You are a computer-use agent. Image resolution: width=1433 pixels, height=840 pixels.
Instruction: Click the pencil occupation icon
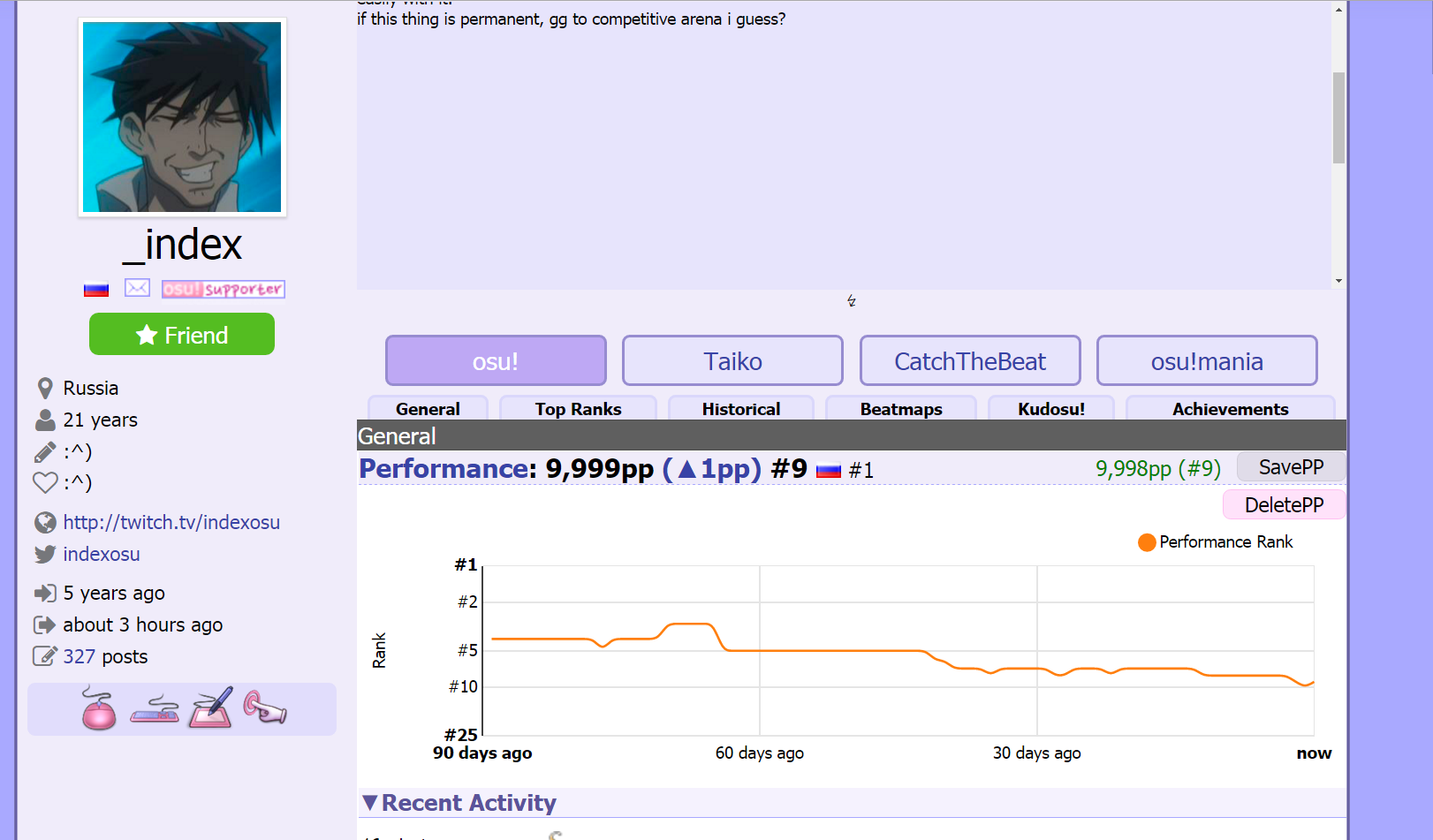coord(45,451)
